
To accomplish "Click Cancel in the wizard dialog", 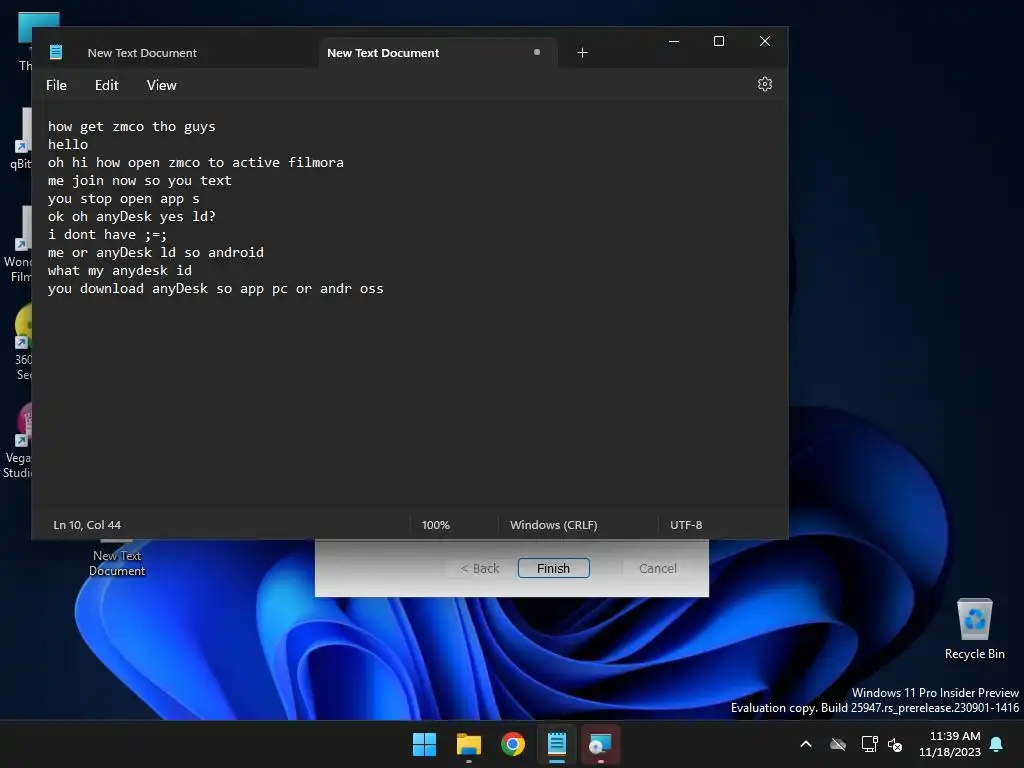I will tap(658, 568).
